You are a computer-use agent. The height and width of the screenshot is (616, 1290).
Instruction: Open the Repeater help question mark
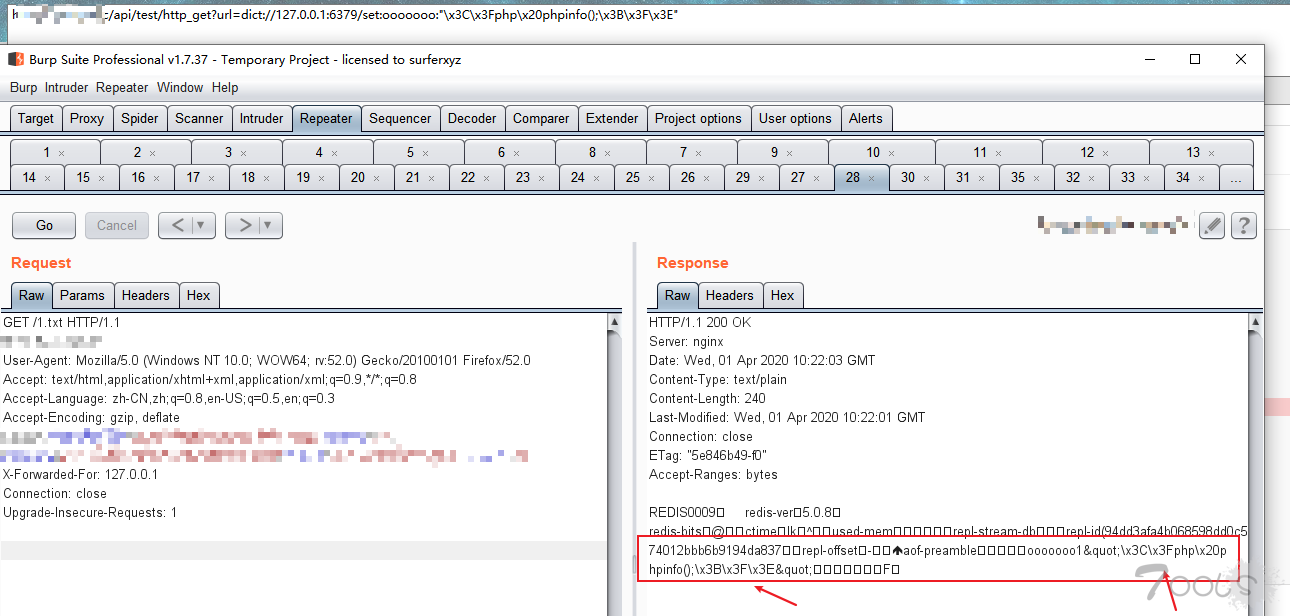tap(1243, 225)
